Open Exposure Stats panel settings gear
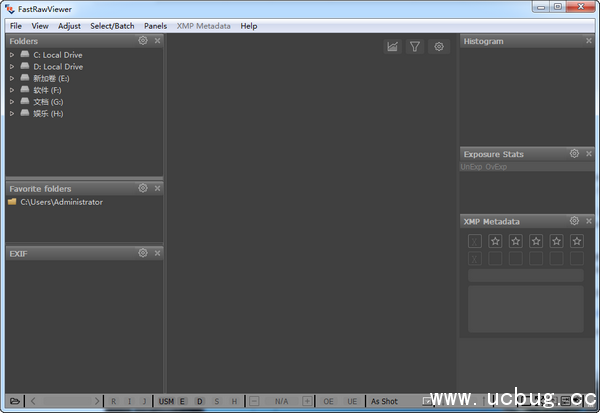The image size is (600, 413). tap(574, 154)
